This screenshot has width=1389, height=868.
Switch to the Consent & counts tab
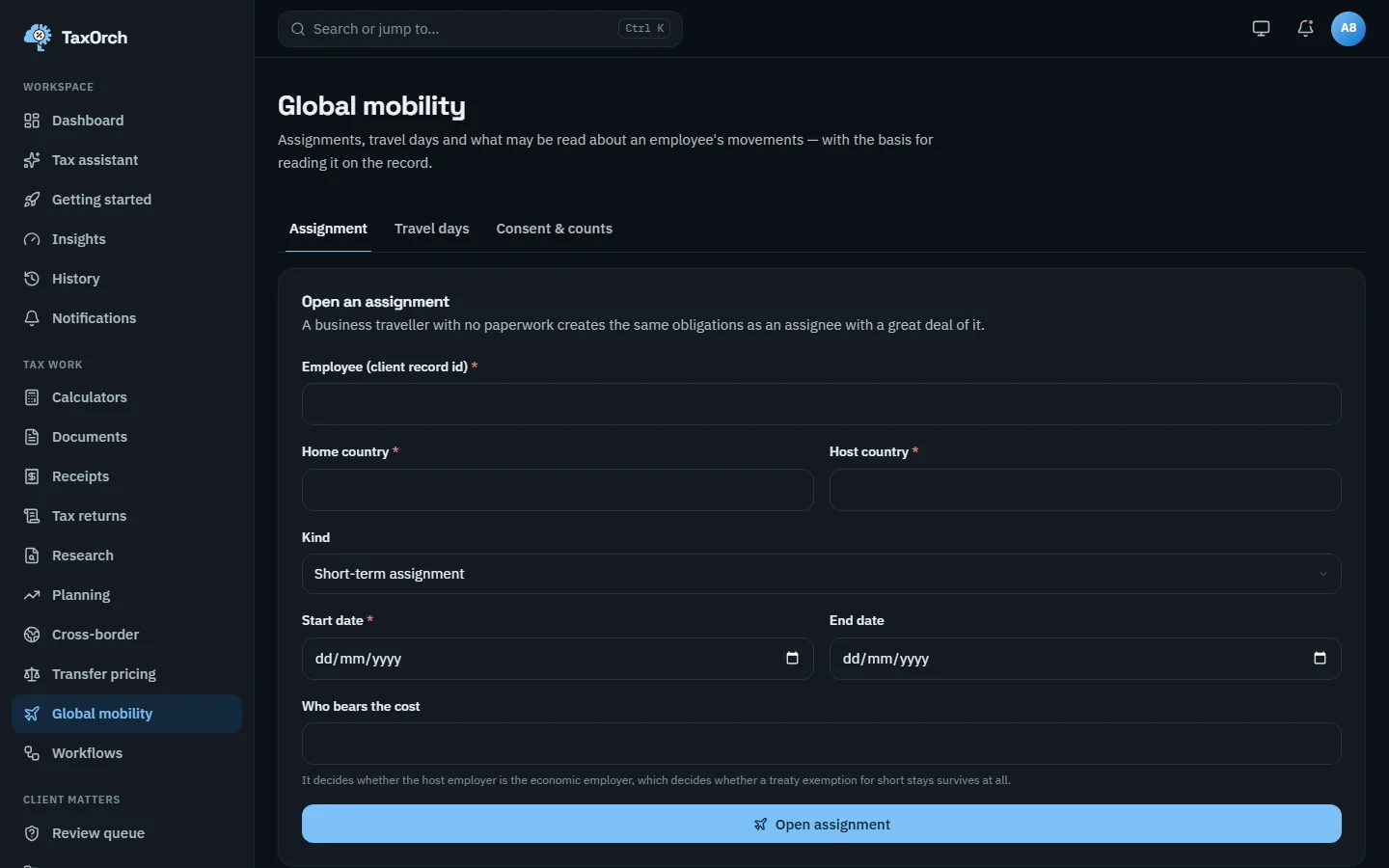coord(554,229)
